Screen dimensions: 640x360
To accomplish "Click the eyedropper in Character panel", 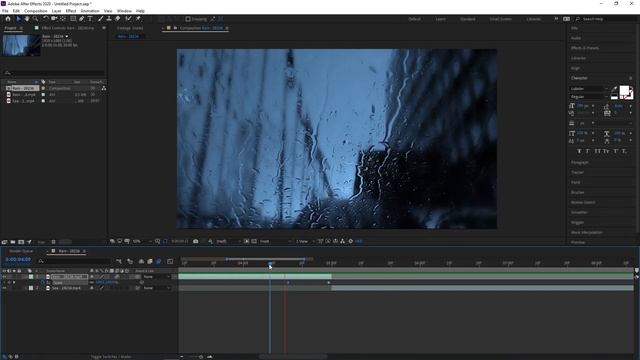I will click(614, 89).
